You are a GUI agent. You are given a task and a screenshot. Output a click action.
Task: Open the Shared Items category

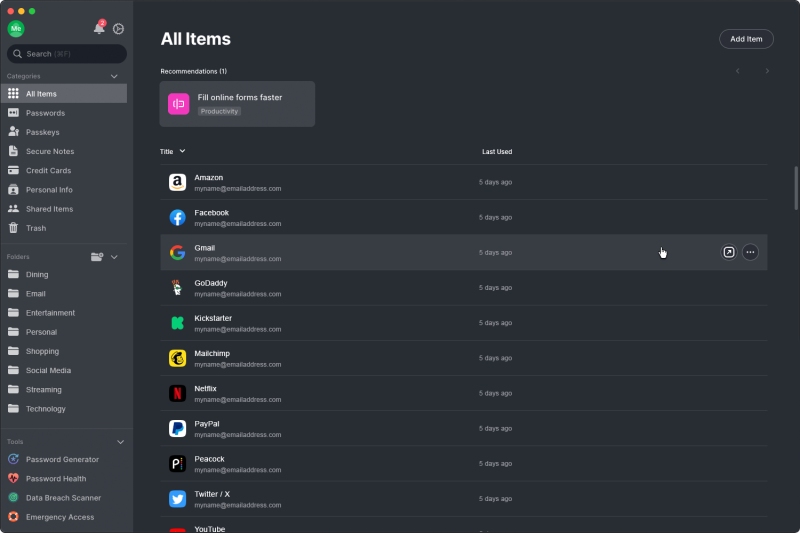(64, 209)
